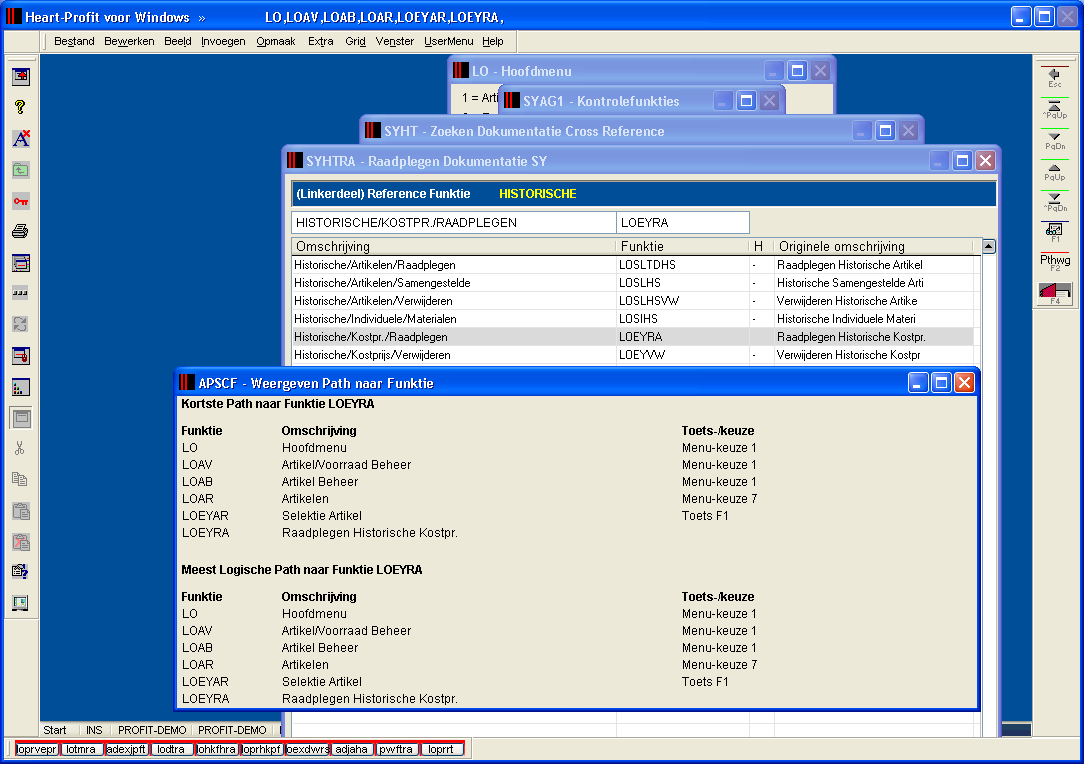Click the scroll-up arrow of the SYHTRA list
The image size is (1084, 764).
coord(989,246)
